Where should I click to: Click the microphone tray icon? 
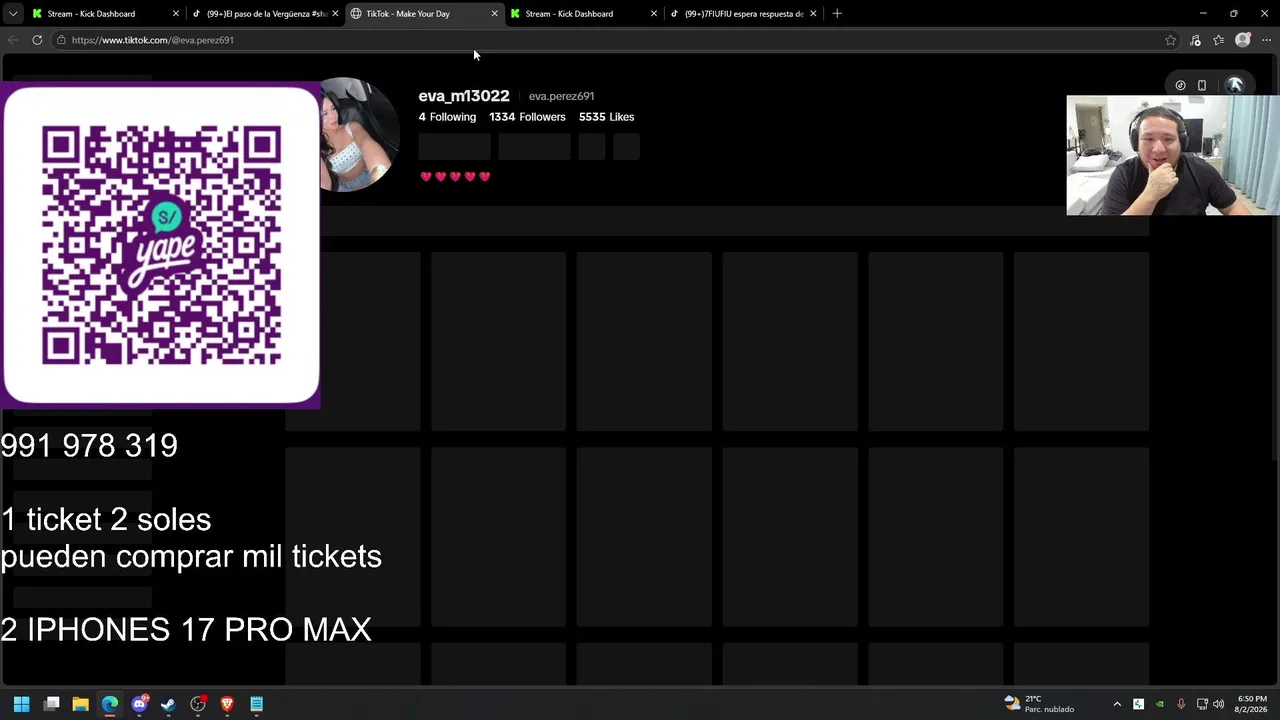tap(1181, 704)
